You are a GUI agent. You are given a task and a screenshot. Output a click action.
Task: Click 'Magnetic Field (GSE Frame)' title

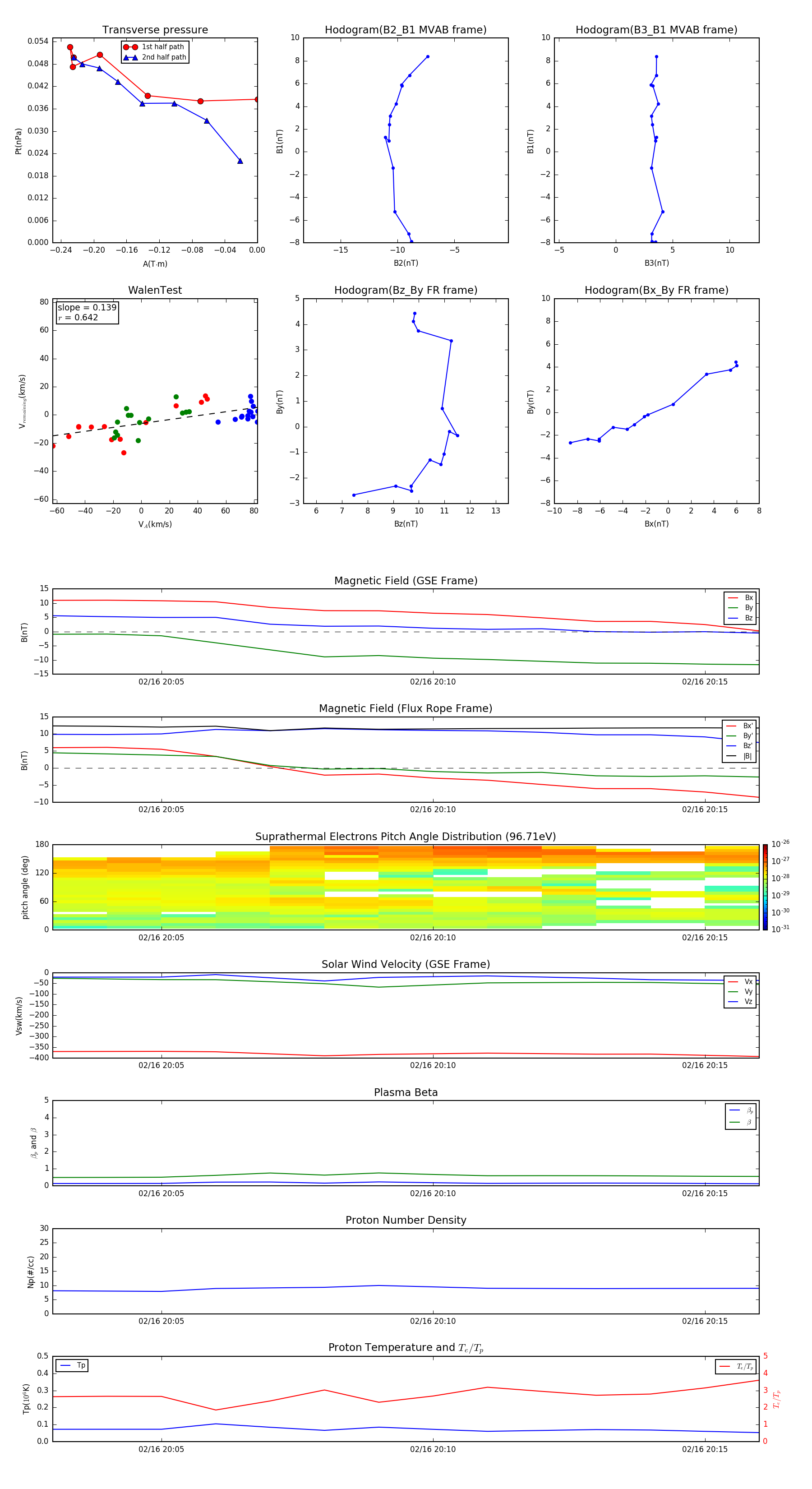click(x=406, y=581)
